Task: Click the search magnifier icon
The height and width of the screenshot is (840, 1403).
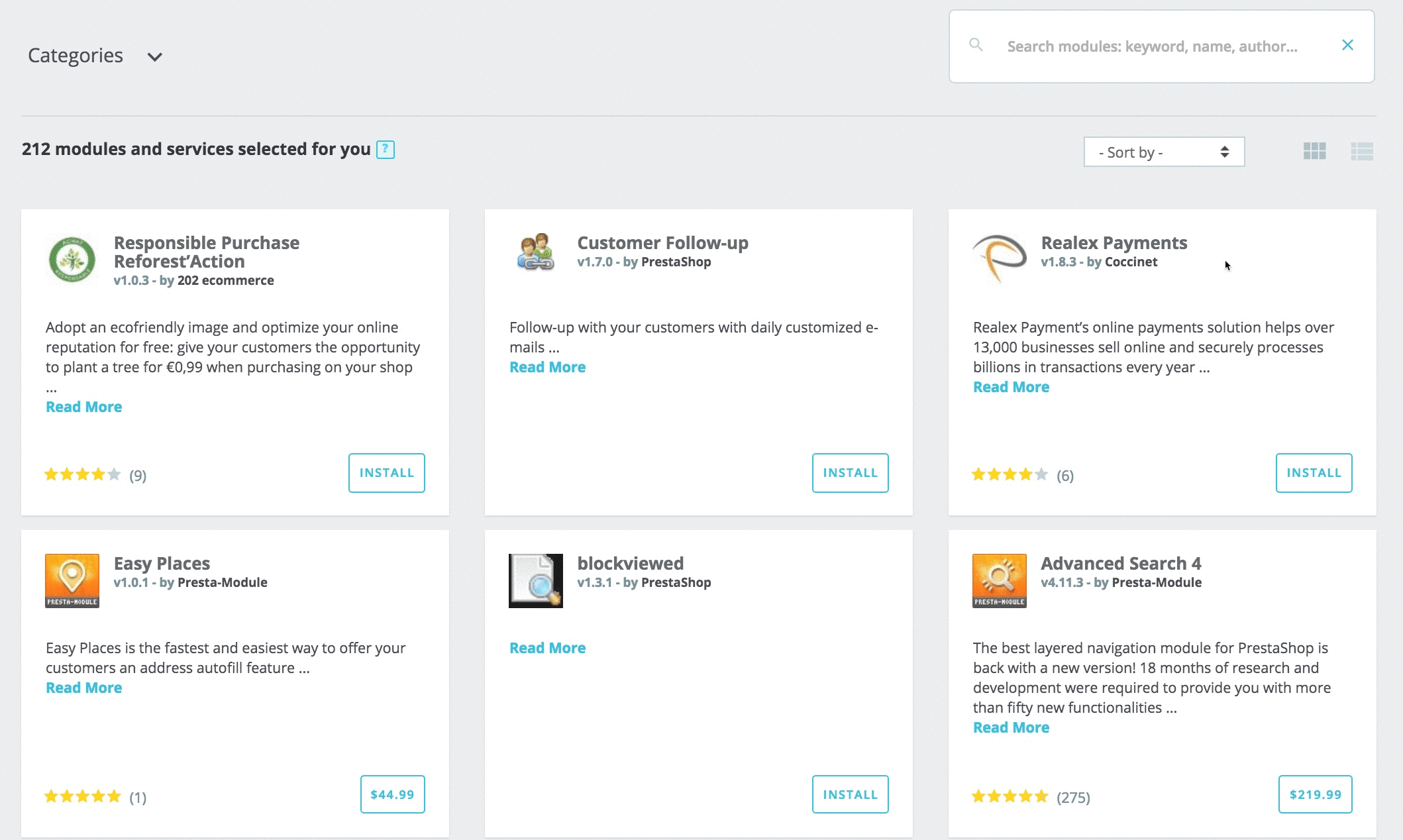Action: pyautogui.click(x=976, y=45)
